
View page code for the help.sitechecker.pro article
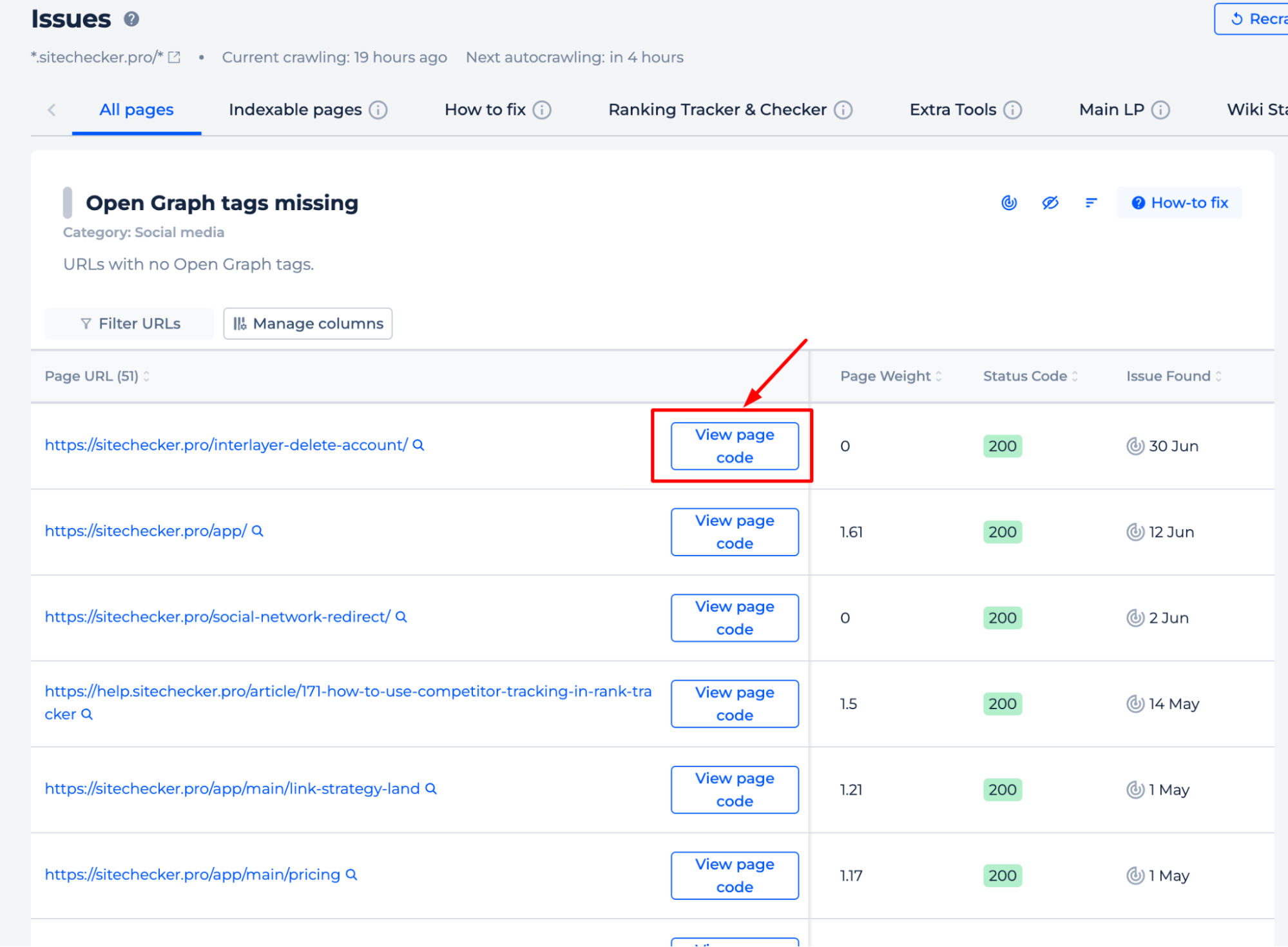735,704
